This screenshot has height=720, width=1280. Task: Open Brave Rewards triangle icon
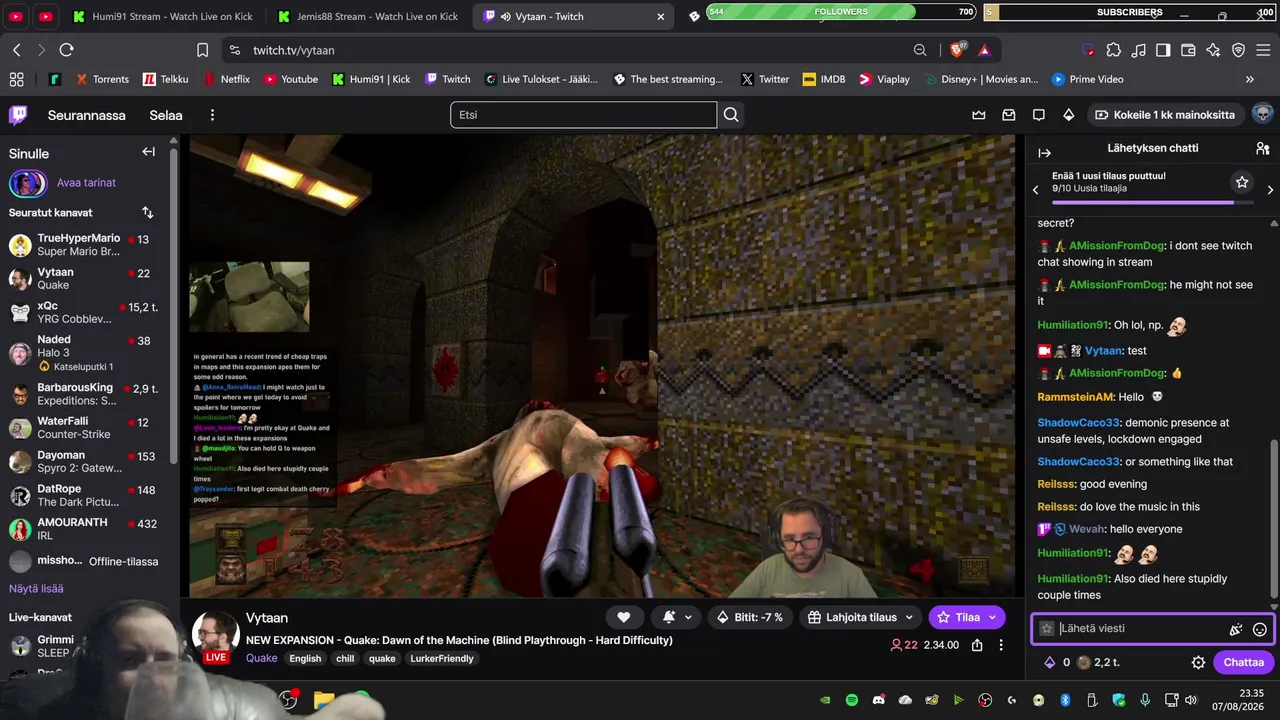[985, 50]
